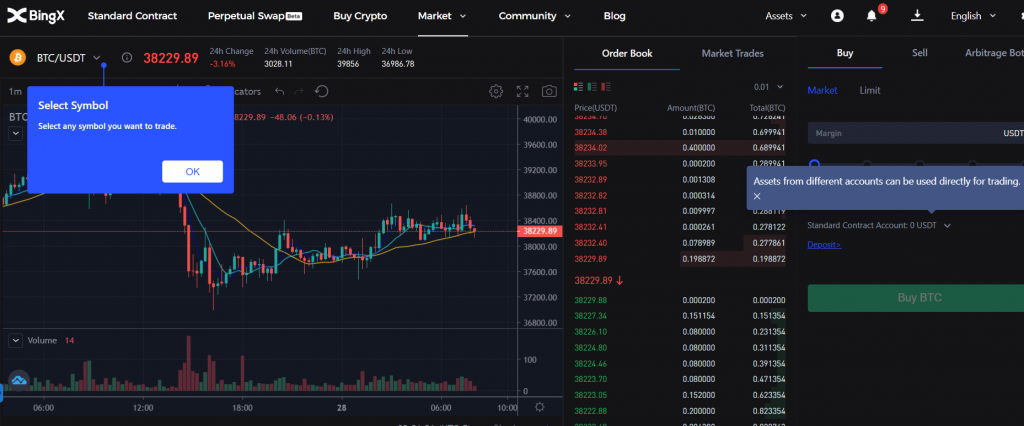This screenshot has height=426, width=1024.
Task: Switch to the Market Trades tab
Action: point(732,54)
